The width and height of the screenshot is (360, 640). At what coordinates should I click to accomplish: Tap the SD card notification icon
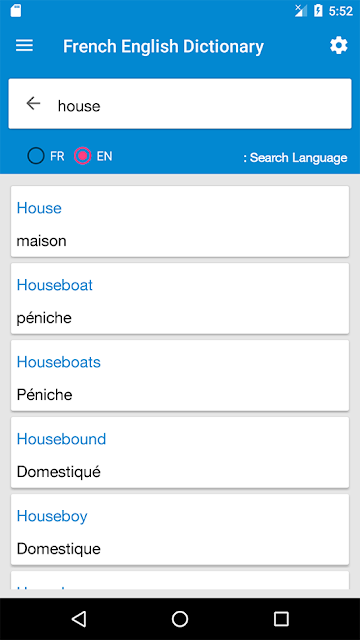coord(16,11)
